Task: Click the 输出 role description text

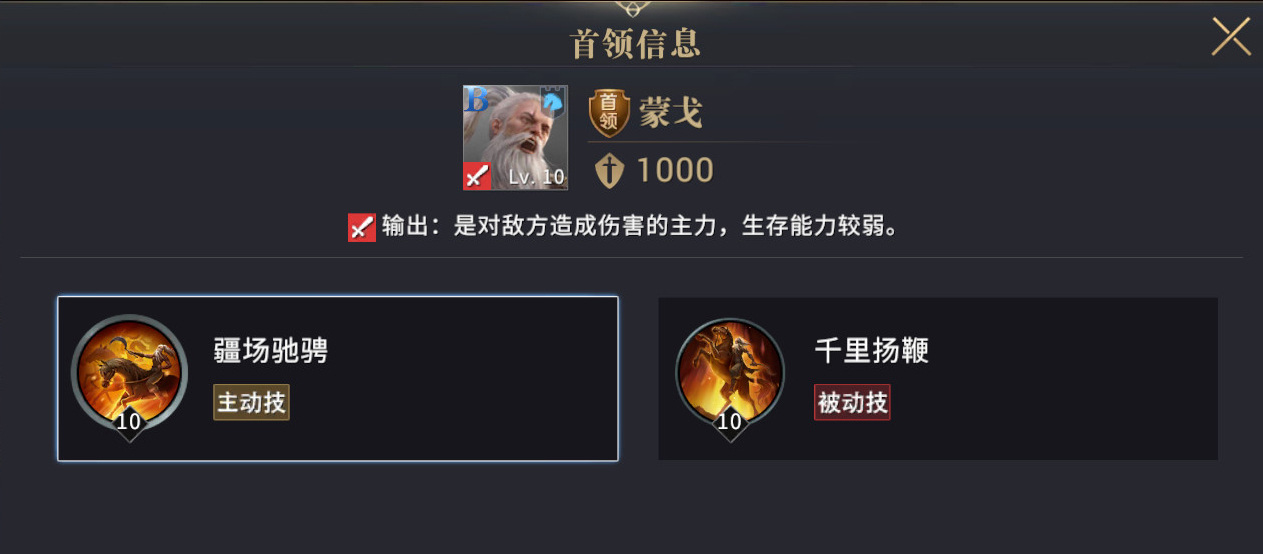Action: pyautogui.click(x=639, y=227)
